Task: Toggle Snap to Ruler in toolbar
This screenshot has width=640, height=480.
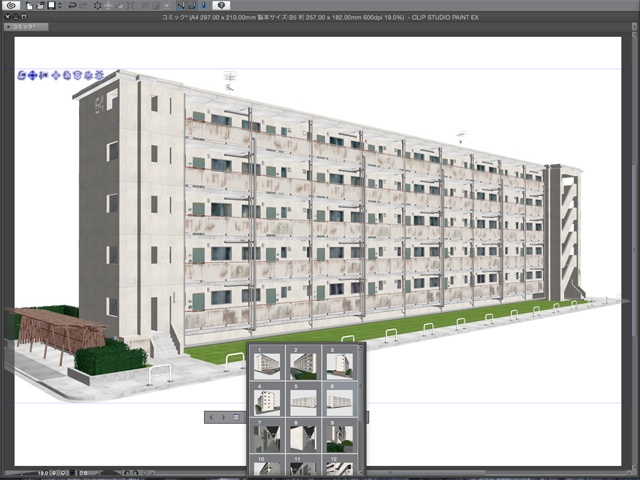Action: coord(181,5)
